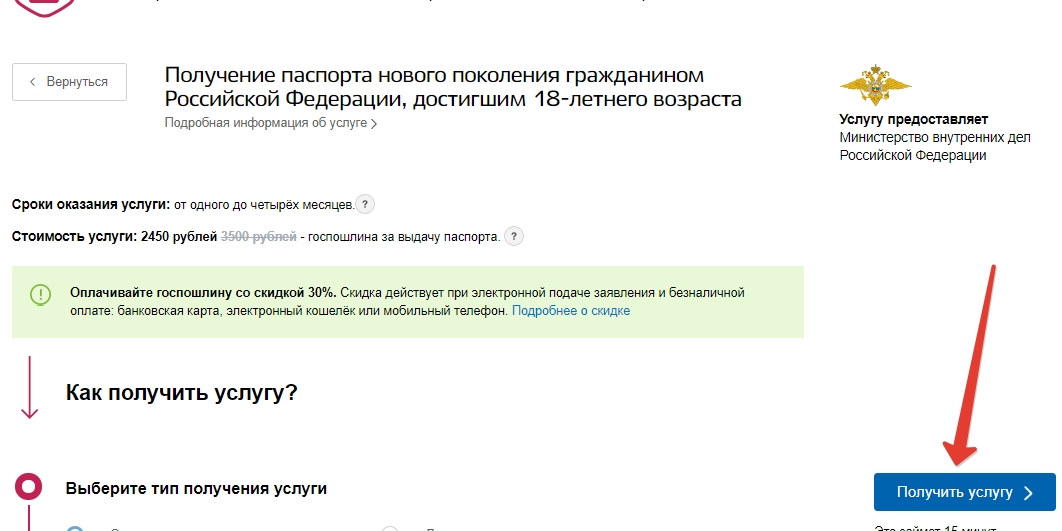Click the exclamation info icon in green banner
This screenshot has width=1062, height=531.
[x=40, y=294]
